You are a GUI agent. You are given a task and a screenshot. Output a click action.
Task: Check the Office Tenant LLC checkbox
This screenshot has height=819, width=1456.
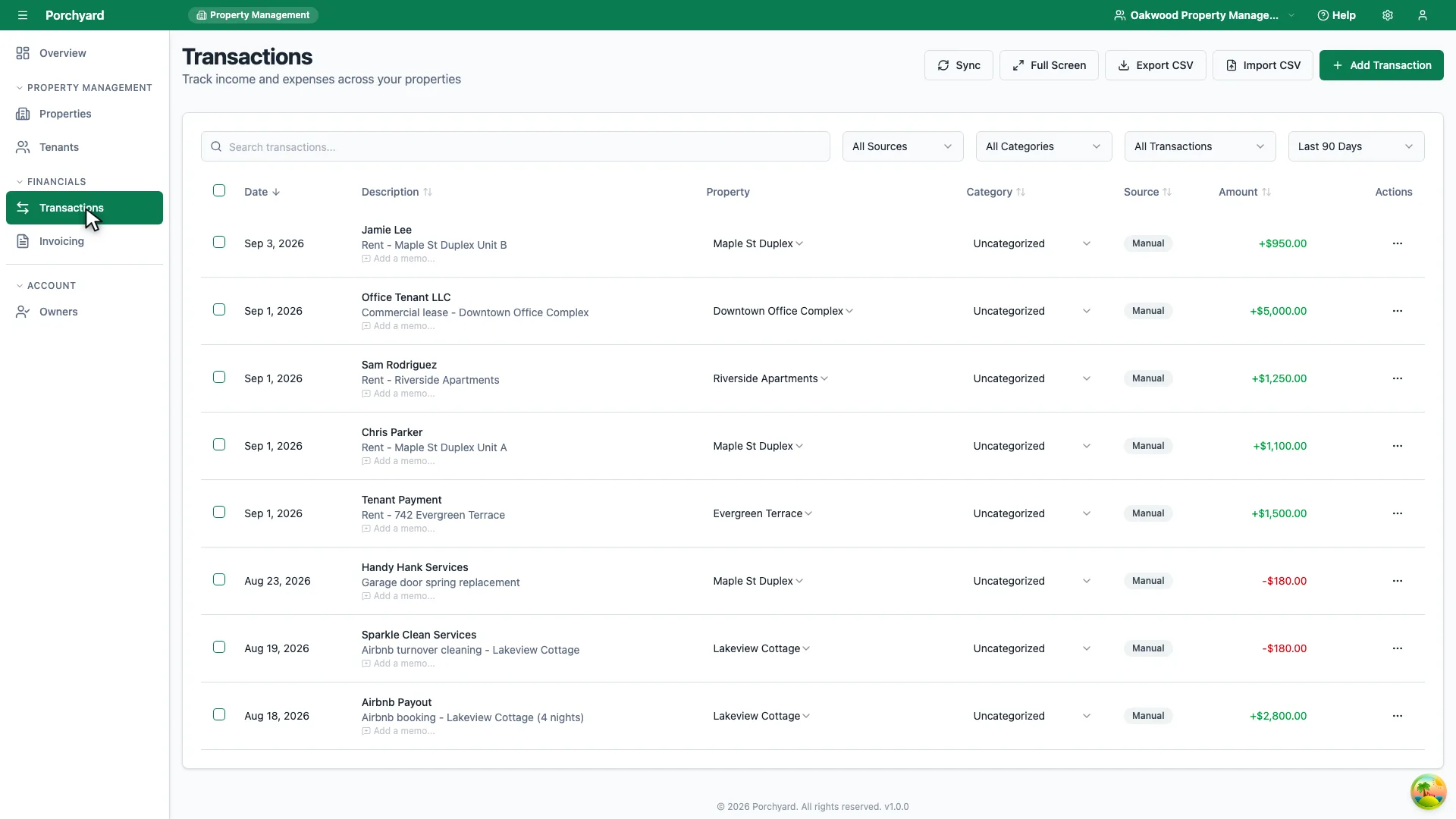(x=219, y=309)
